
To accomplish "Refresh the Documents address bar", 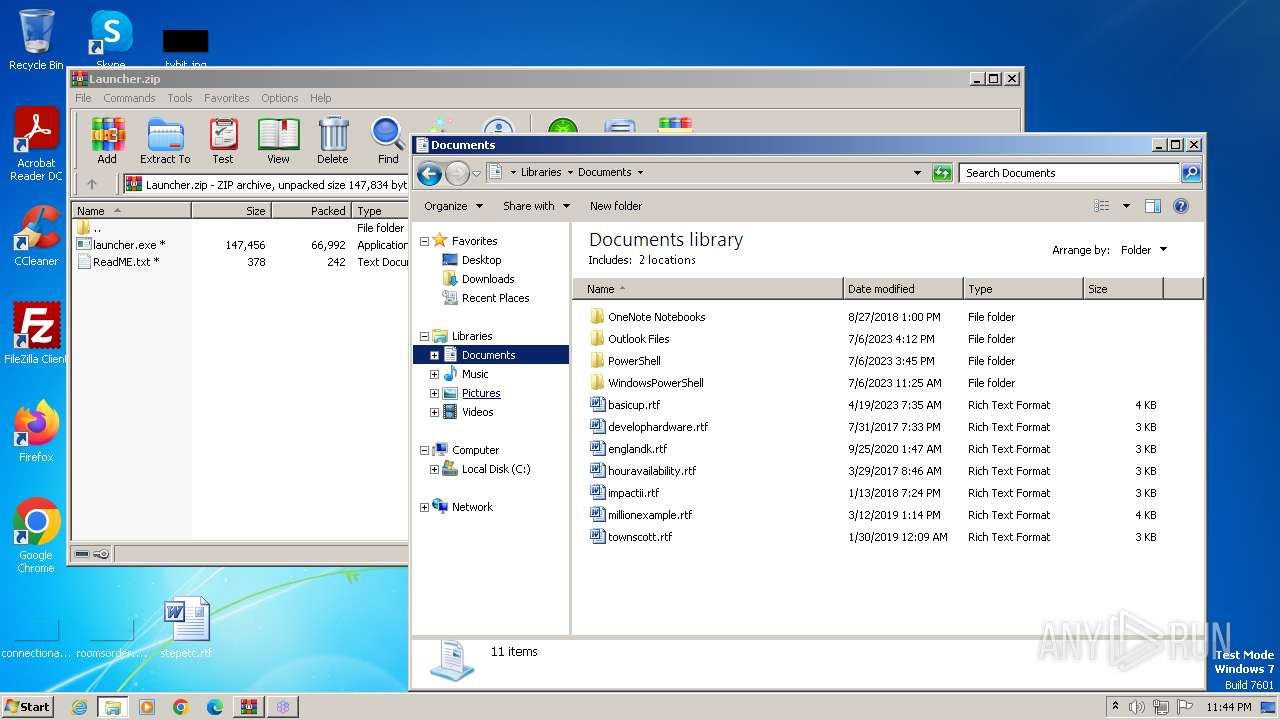I will (942, 173).
